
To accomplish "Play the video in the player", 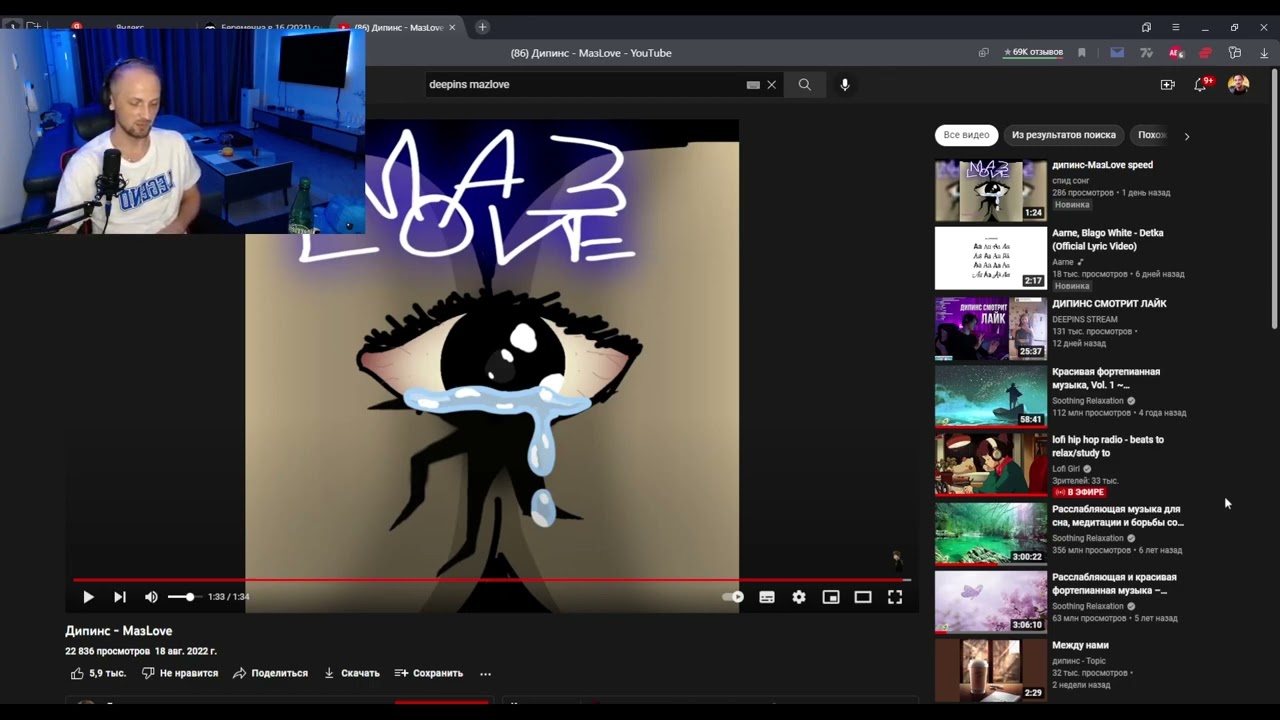I will [x=88, y=597].
